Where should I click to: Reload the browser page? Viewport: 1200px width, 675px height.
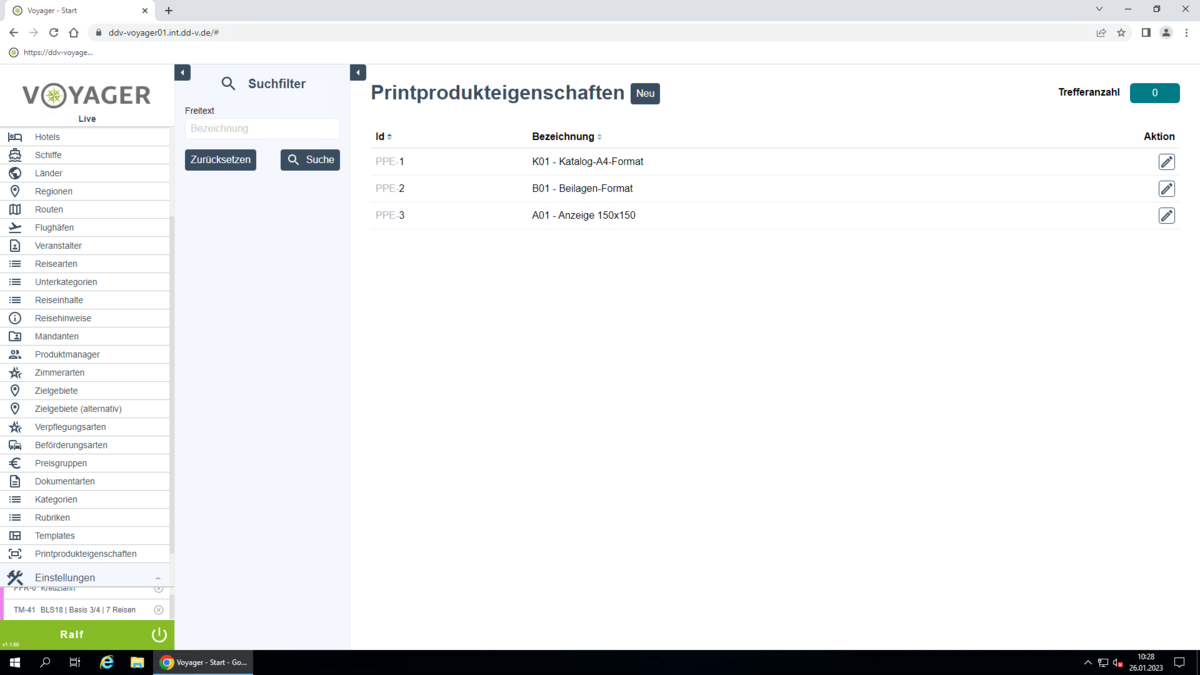click(x=53, y=33)
